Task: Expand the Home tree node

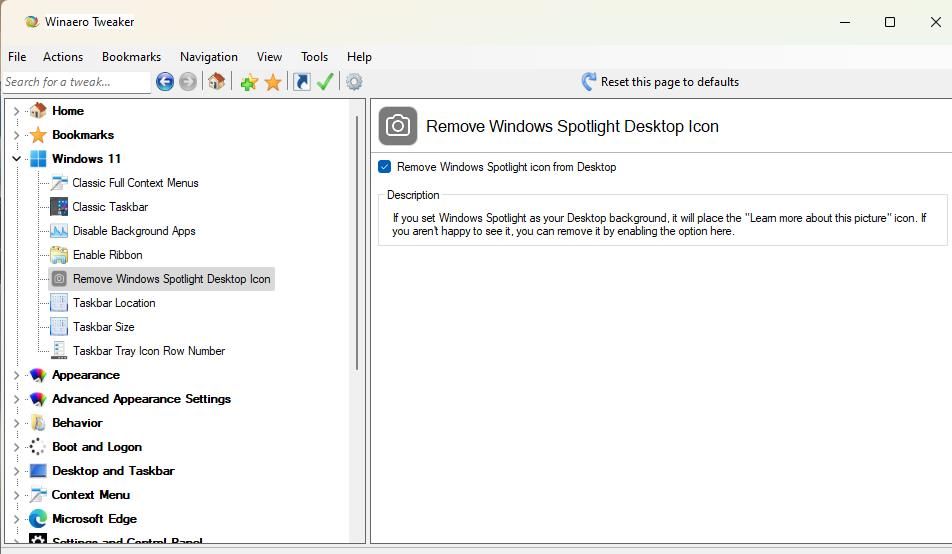Action: (x=16, y=111)
